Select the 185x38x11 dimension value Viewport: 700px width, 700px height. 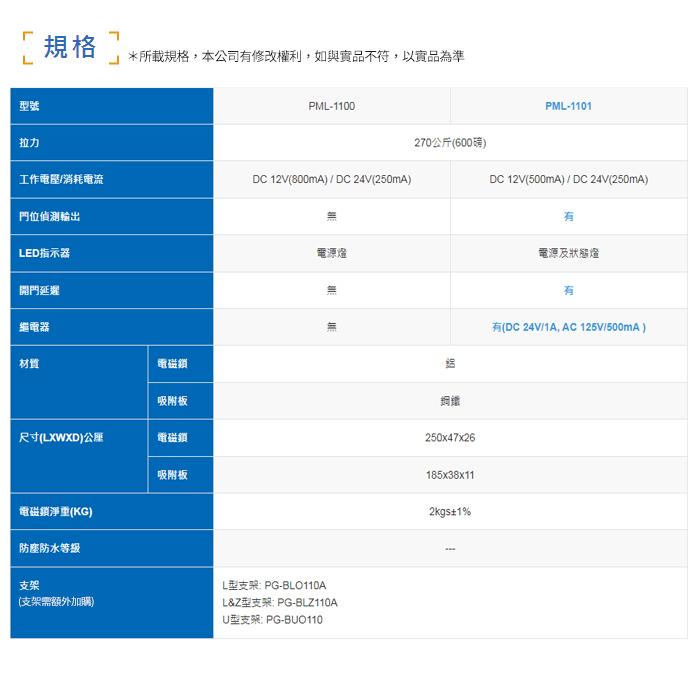coord(450,475)
